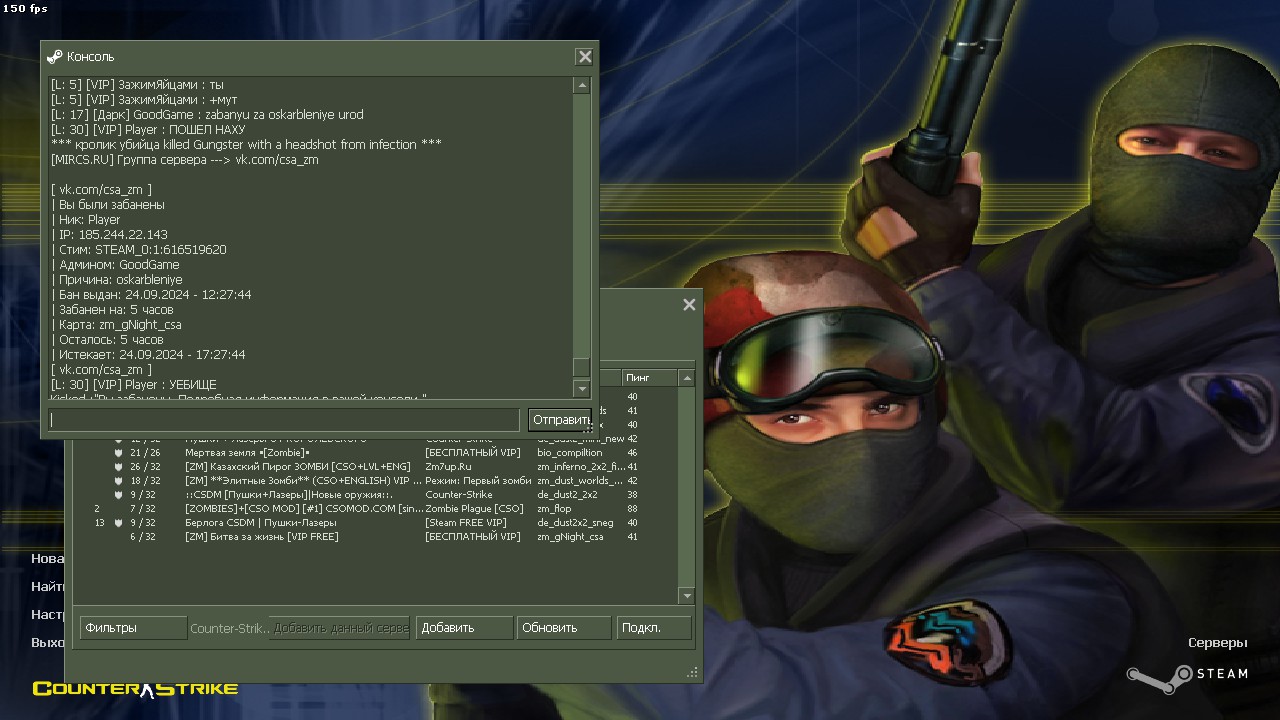Click the shield icon on the Мертвая земля row
Image resolution: width=1280 pixels, height=720 pixels.
point(119,453)
